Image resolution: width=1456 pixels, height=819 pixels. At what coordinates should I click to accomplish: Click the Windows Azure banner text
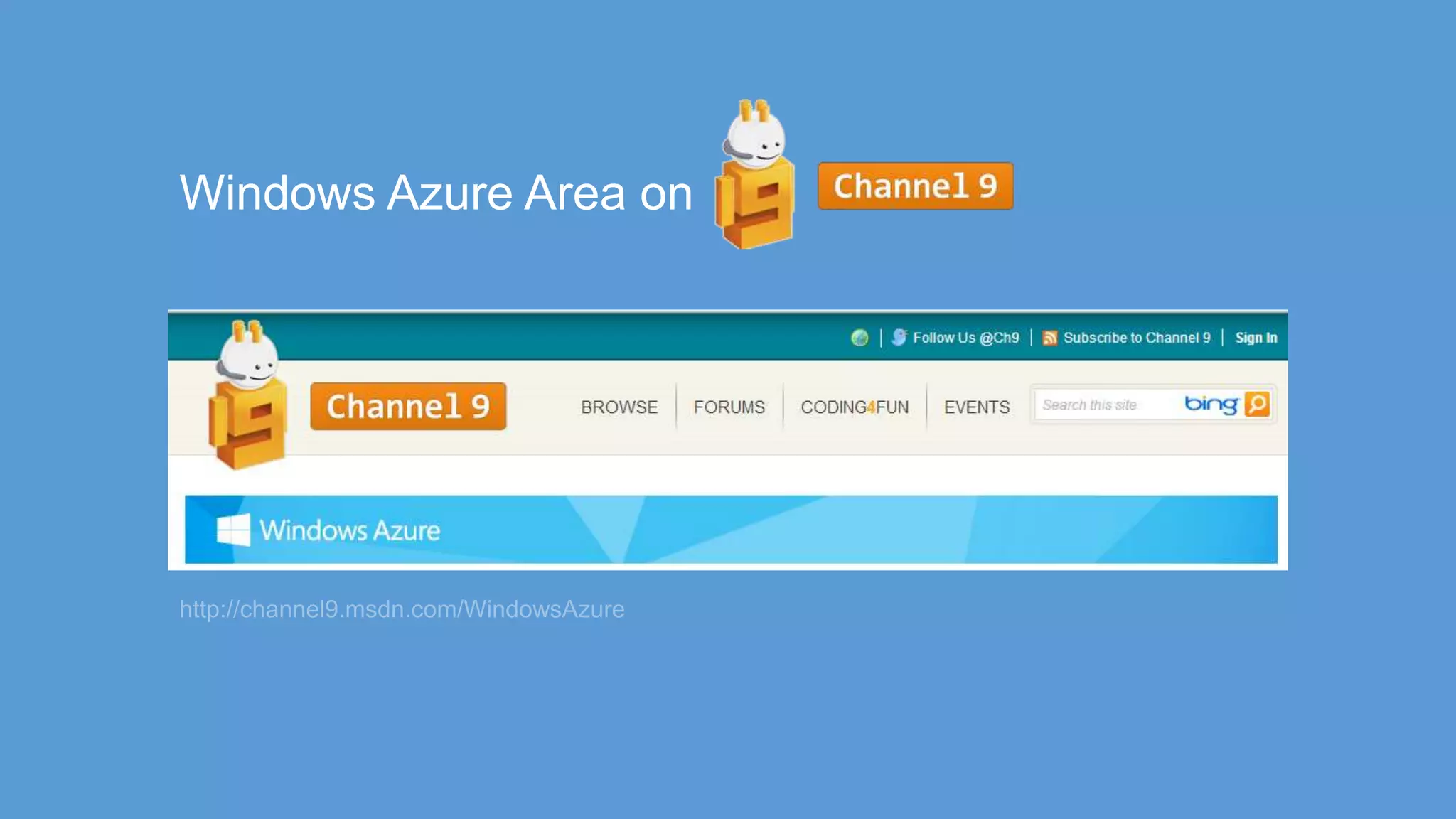click(350, 530)
